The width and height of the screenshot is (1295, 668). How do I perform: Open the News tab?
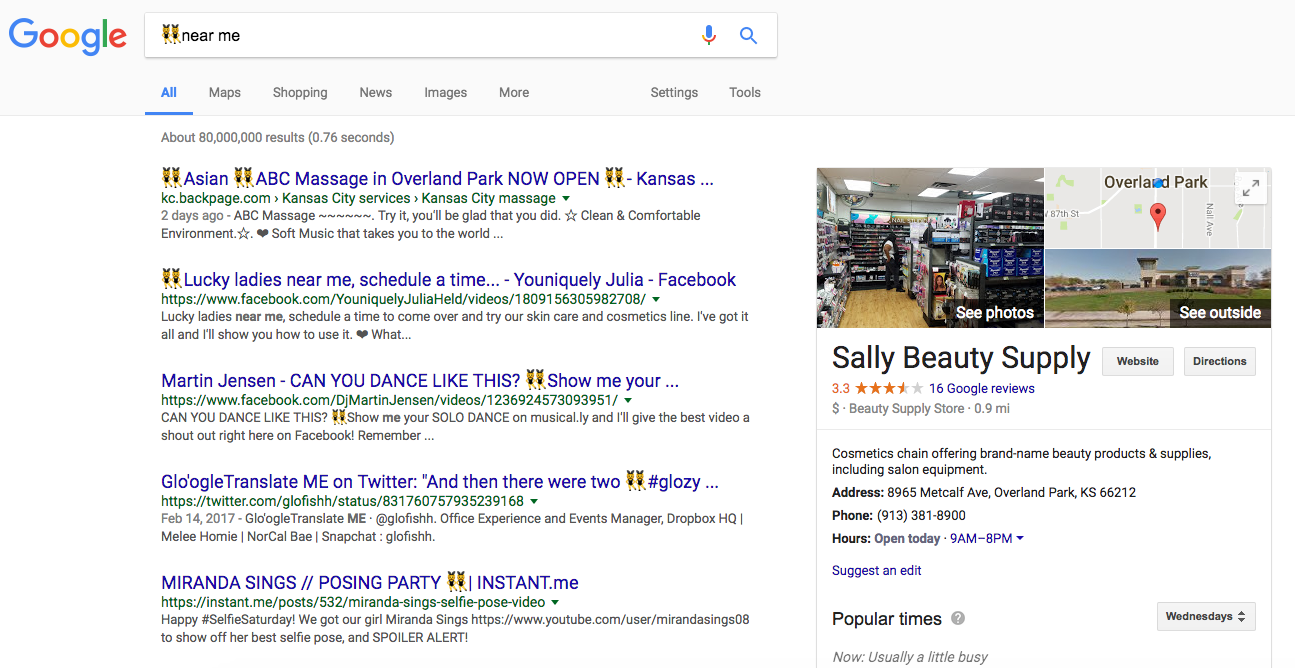coord(376,92)
